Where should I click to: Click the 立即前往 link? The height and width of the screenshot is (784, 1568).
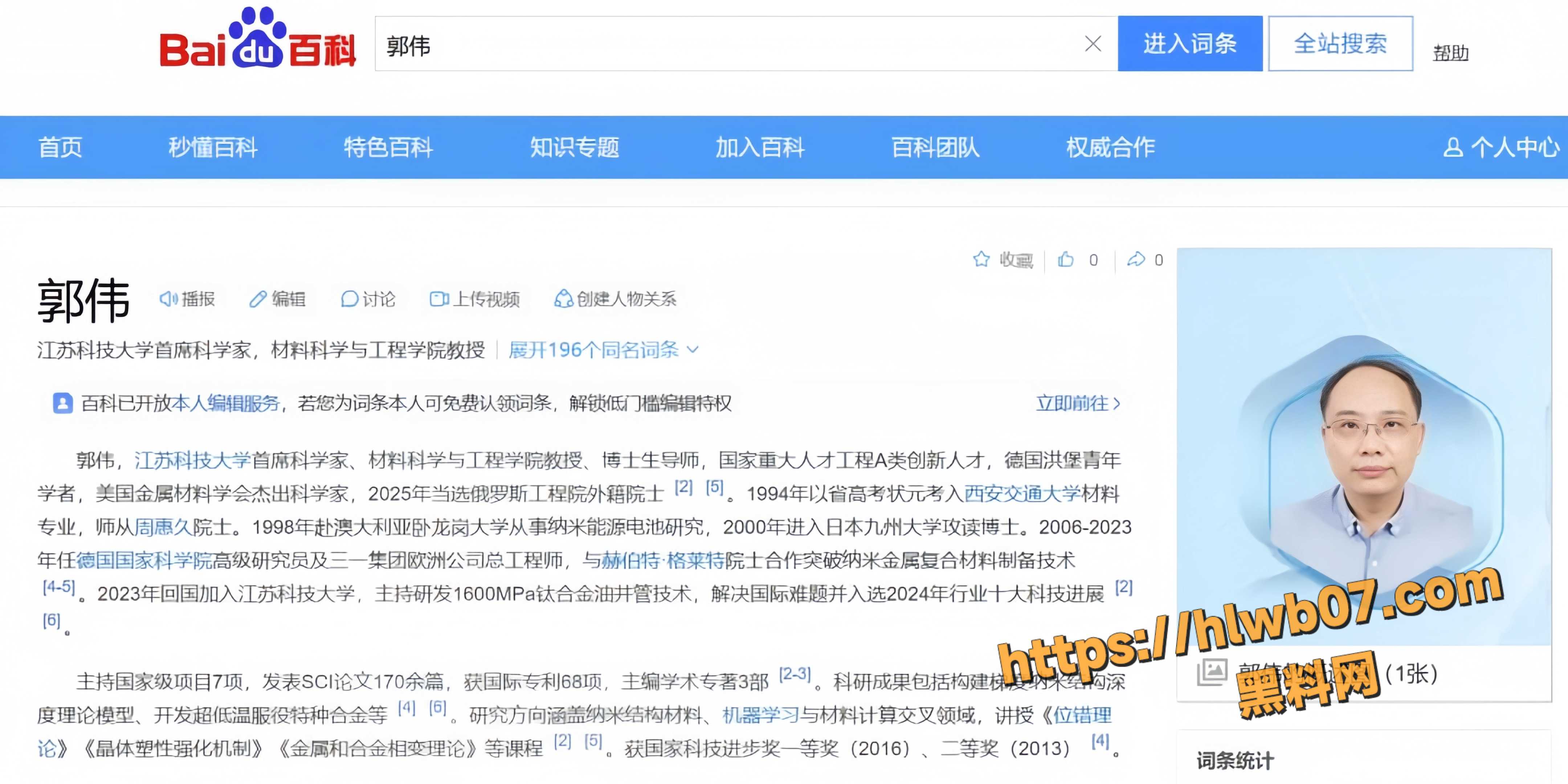[1078, 403]
